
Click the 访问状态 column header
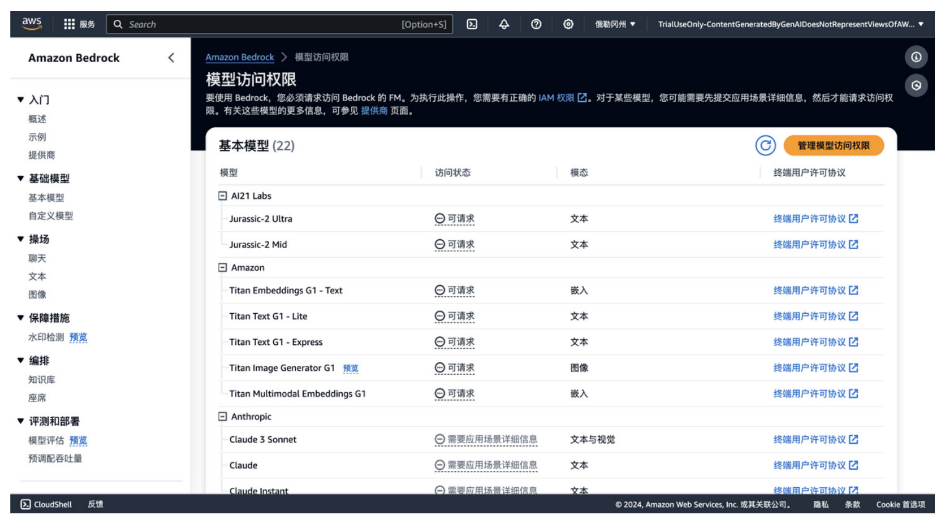[x=452, y=173]
